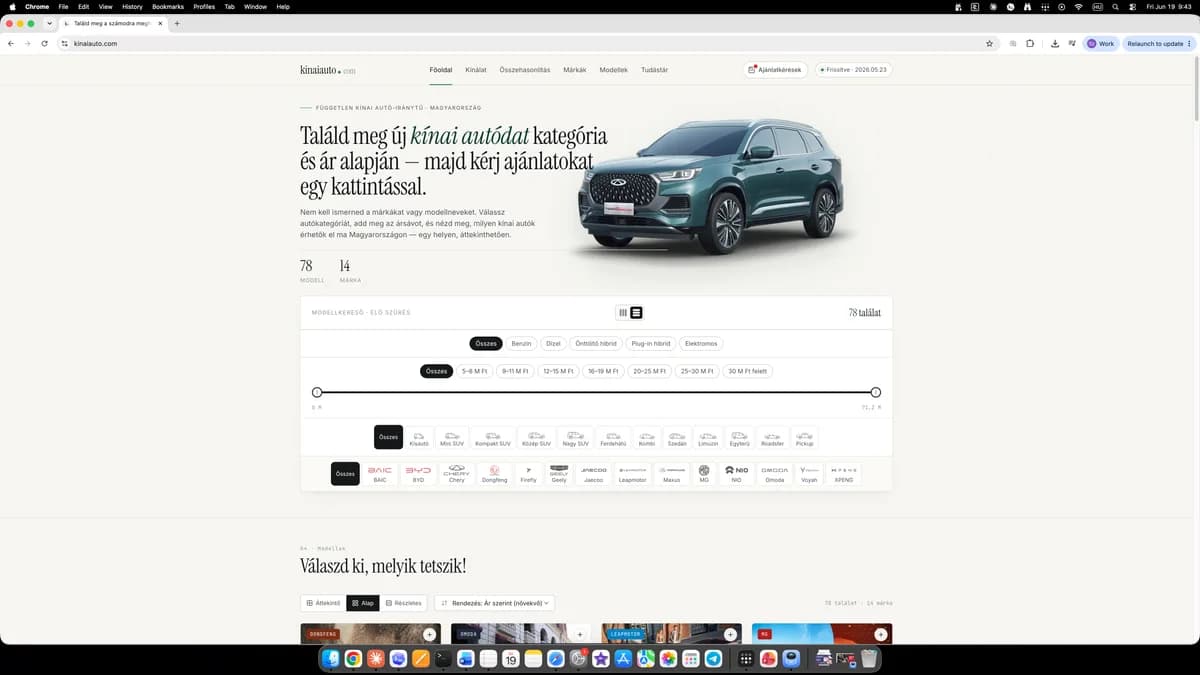Filter by Benzin fuel type

[x=521, y=343]
